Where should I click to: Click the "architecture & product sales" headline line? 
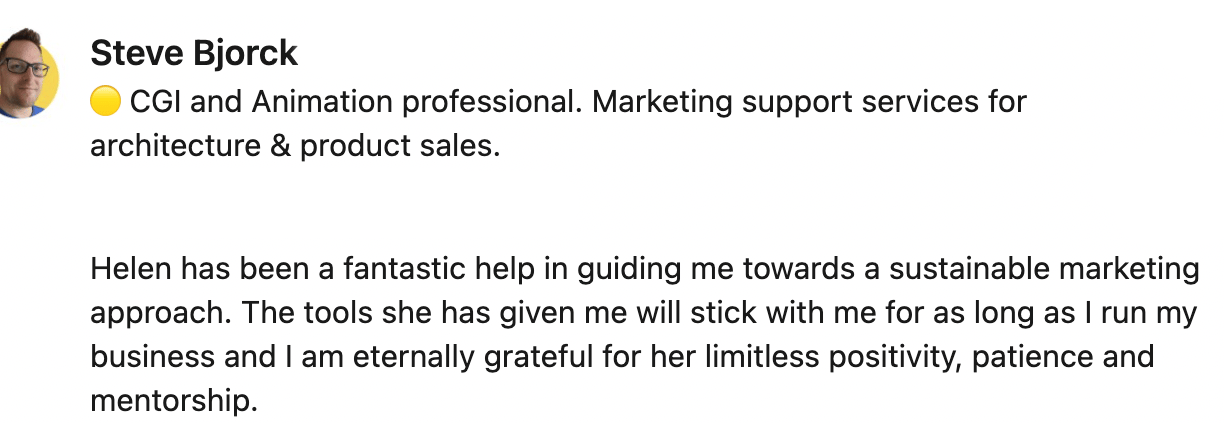(294, 146)
